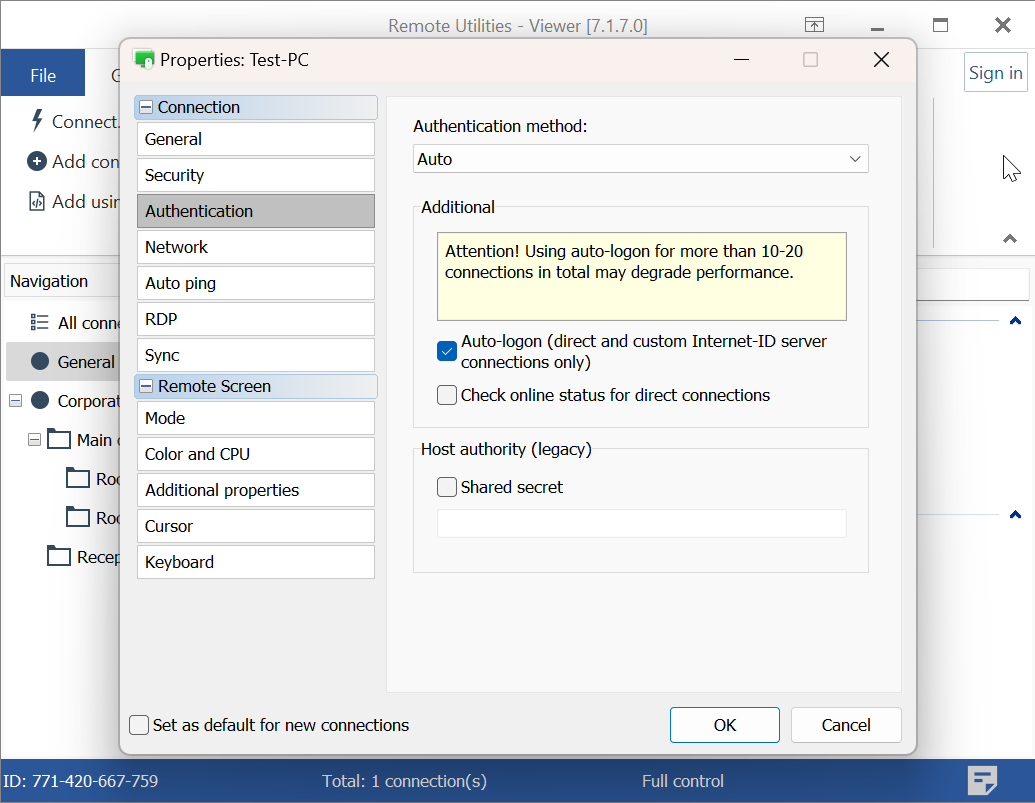The height and width of the screenshot is (803, 1035).
Task: Click the Cancel button
Action: [x=845, y=725]
